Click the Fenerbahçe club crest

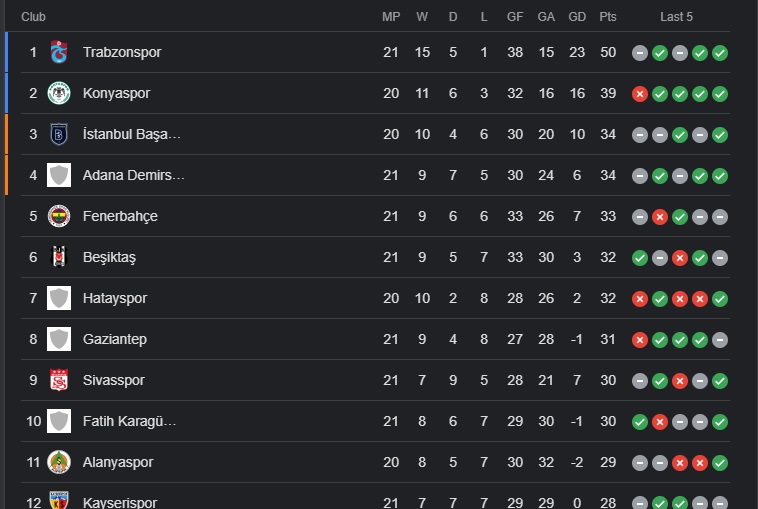pos(59,216)
